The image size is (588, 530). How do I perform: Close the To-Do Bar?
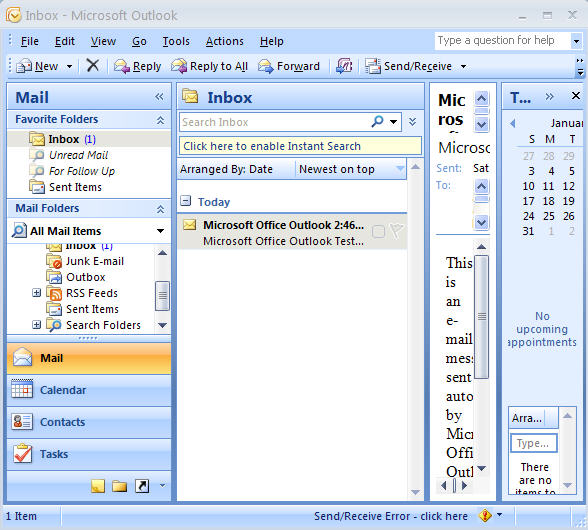click(576, 96)
